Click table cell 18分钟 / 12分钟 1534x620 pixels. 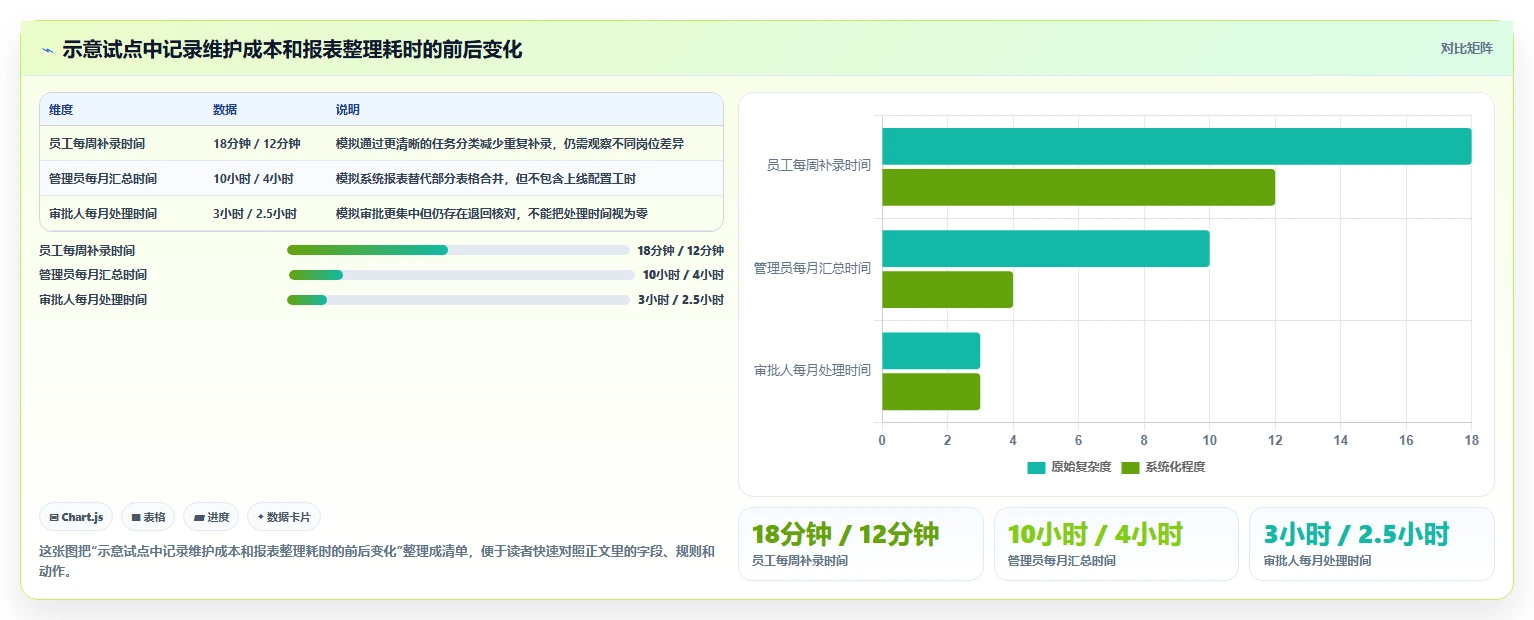pos(257,144)
